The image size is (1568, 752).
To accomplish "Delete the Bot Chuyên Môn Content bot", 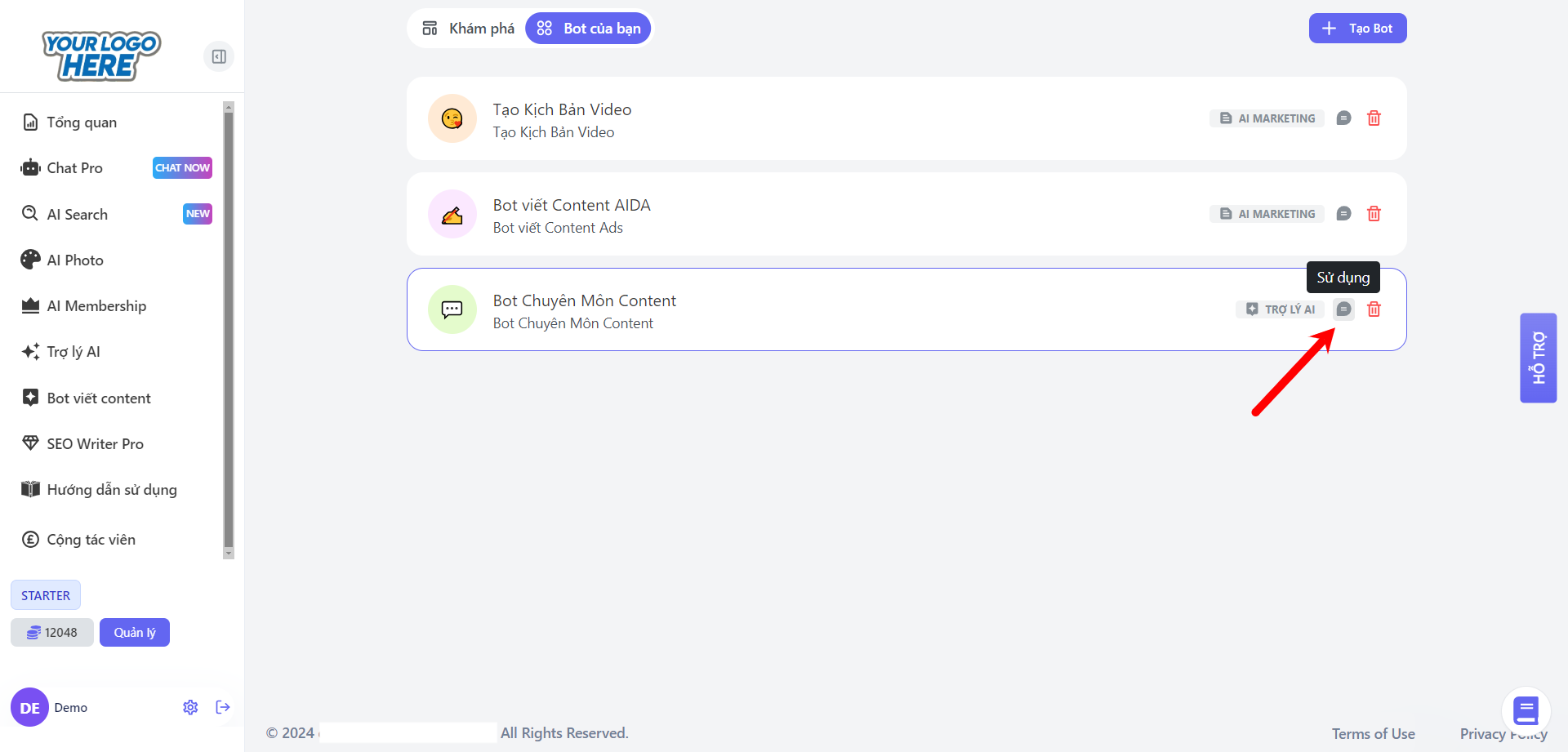I will pyautogui.click(x=1374, y=309).
